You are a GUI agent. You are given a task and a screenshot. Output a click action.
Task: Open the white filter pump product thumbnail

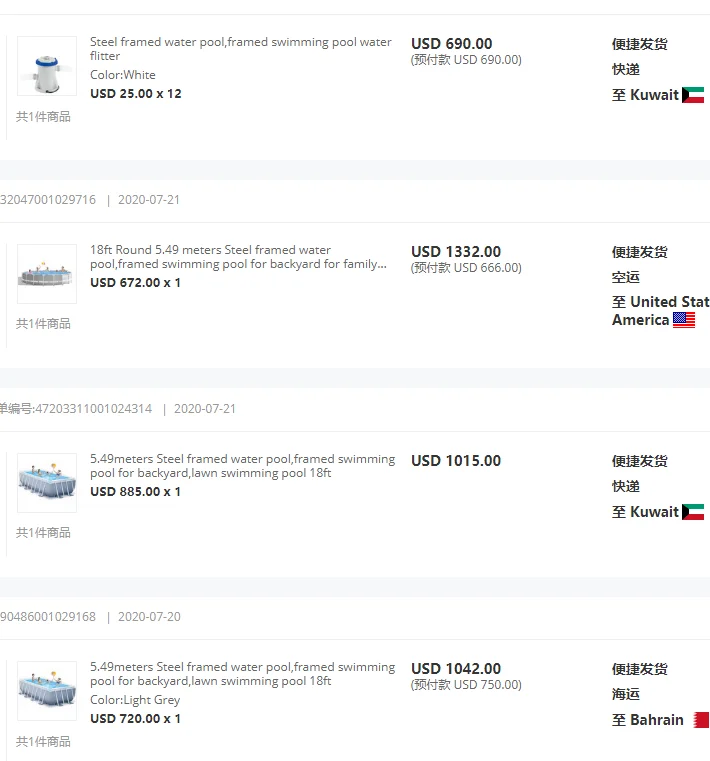click(x=47, y=66)
